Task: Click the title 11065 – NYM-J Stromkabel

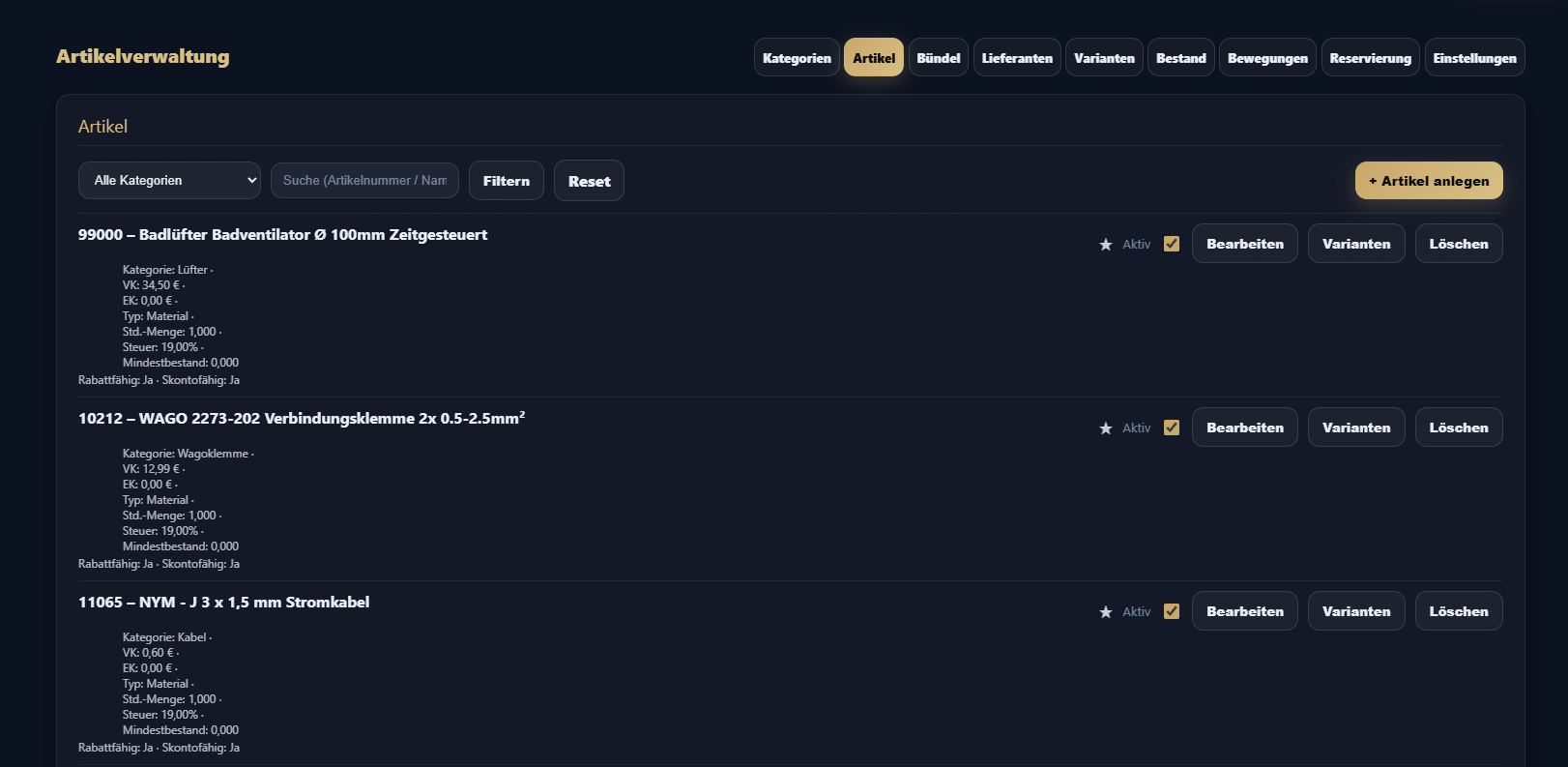Action: [x=223, y=603]
